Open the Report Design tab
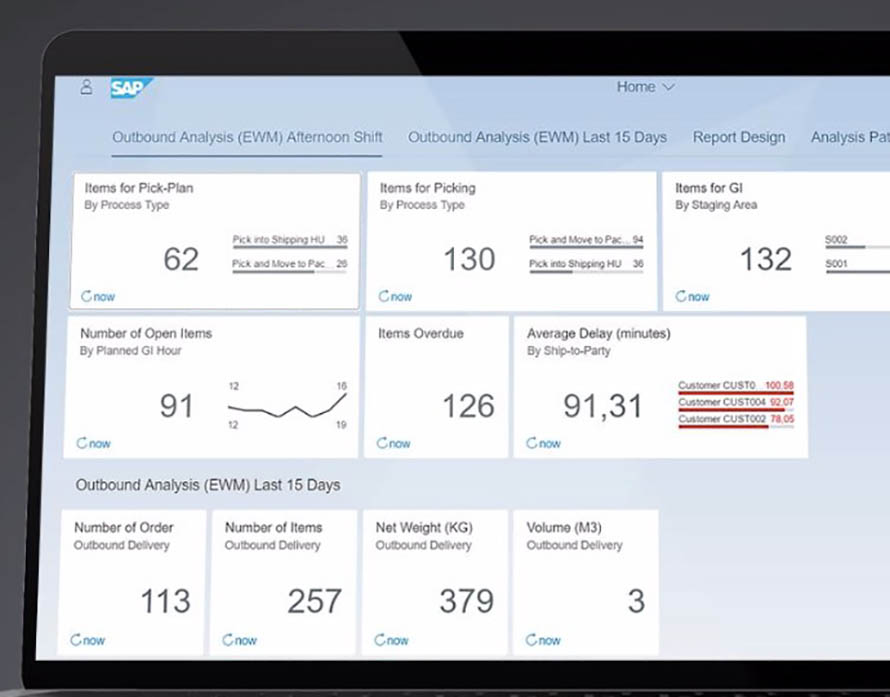Screen dimensions: 890x697 pos(739,137)
